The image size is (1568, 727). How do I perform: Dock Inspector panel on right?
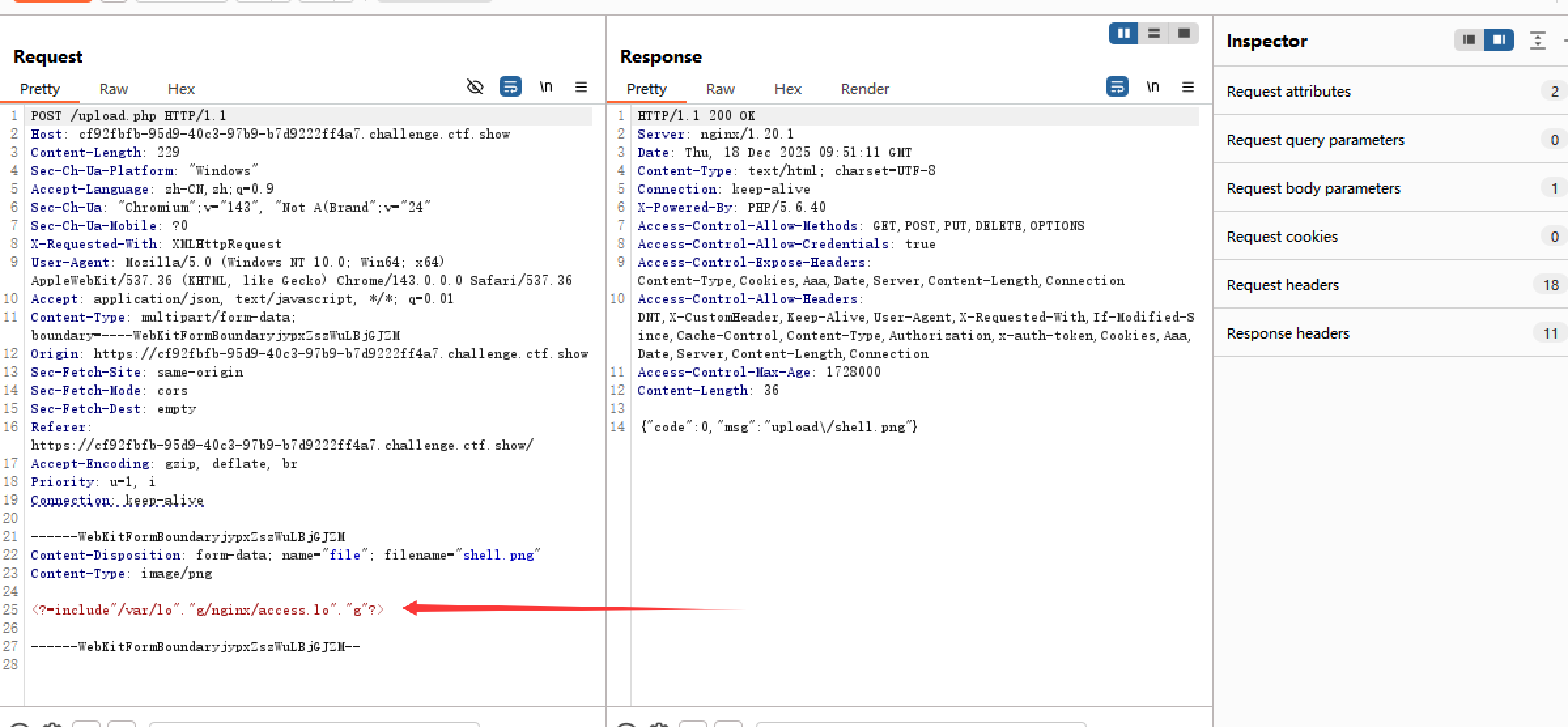(x=1499, y=40)
